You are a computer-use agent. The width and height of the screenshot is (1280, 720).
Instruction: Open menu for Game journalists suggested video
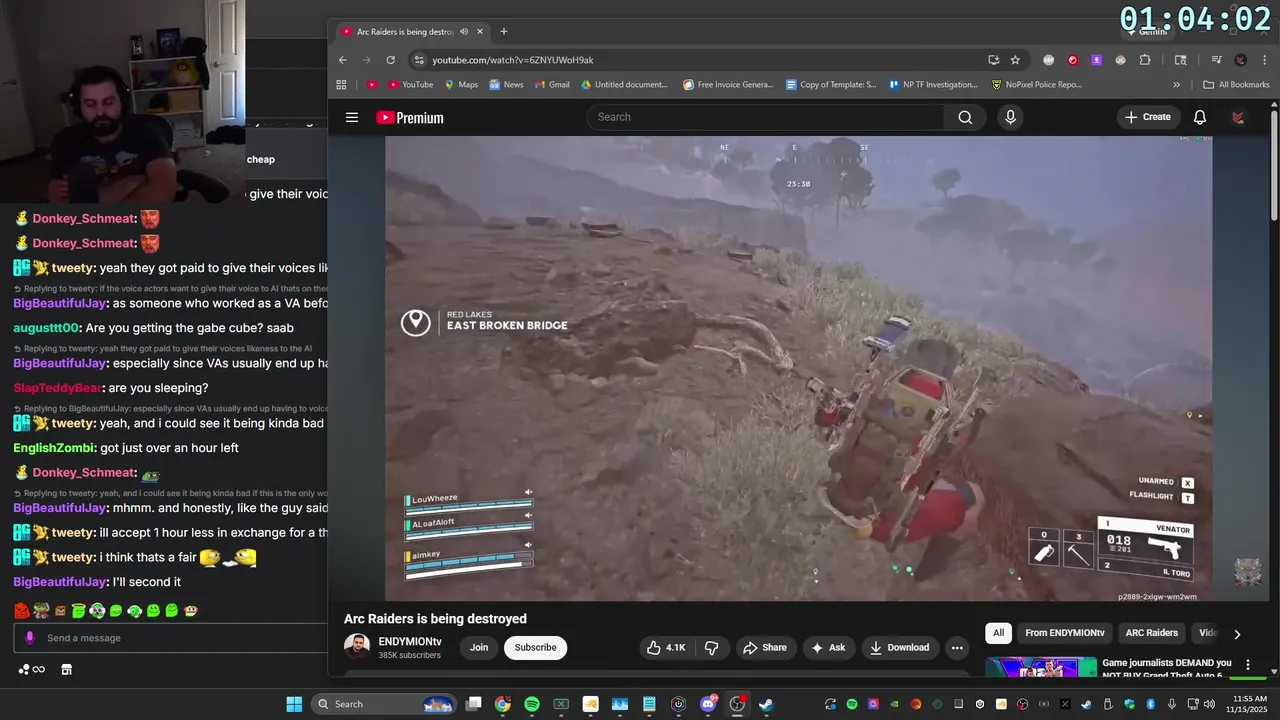pos(1247,664)
